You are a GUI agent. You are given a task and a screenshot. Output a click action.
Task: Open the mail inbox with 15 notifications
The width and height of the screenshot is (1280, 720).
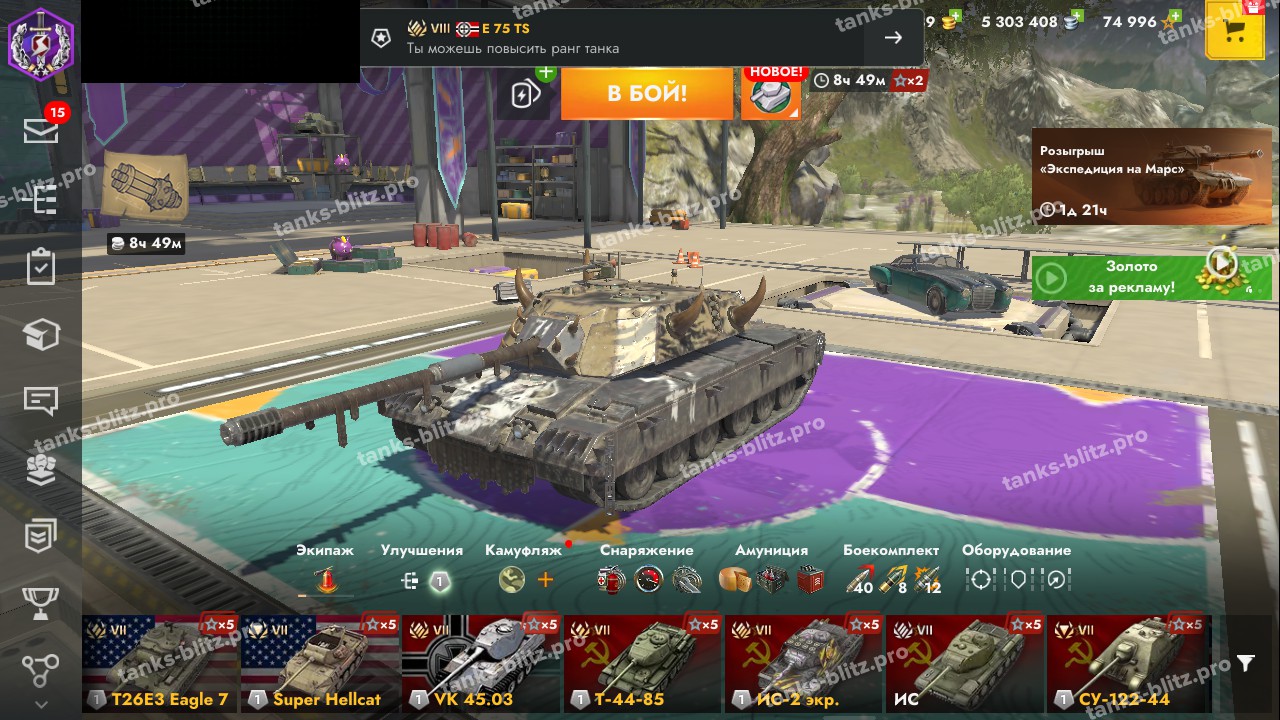pyautogui.click(x=41, y=128)
